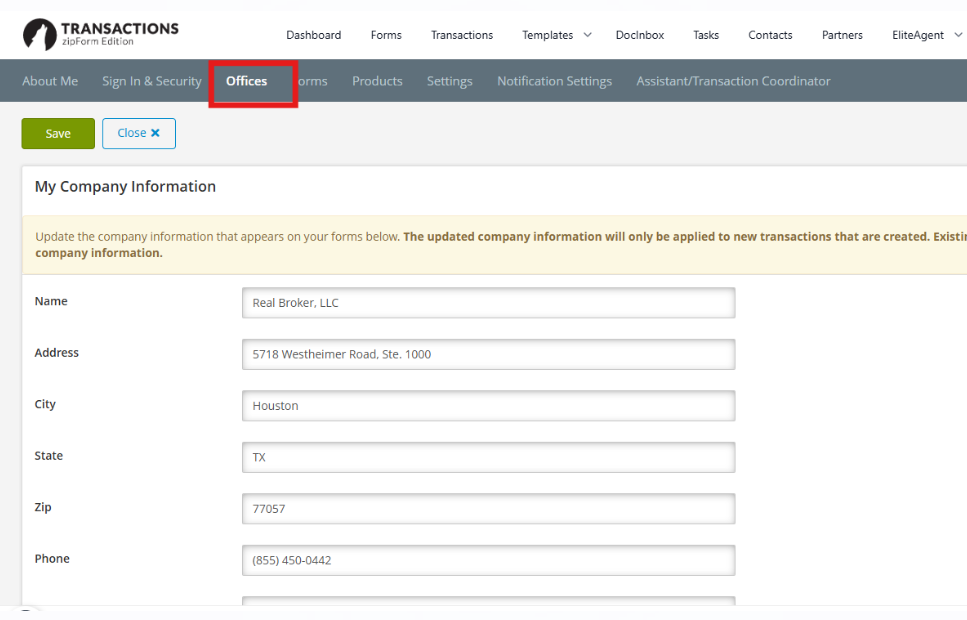The height and width of the screenshot is (620, 967).
Task: Open DocInbox
Action: coord(640,35)
